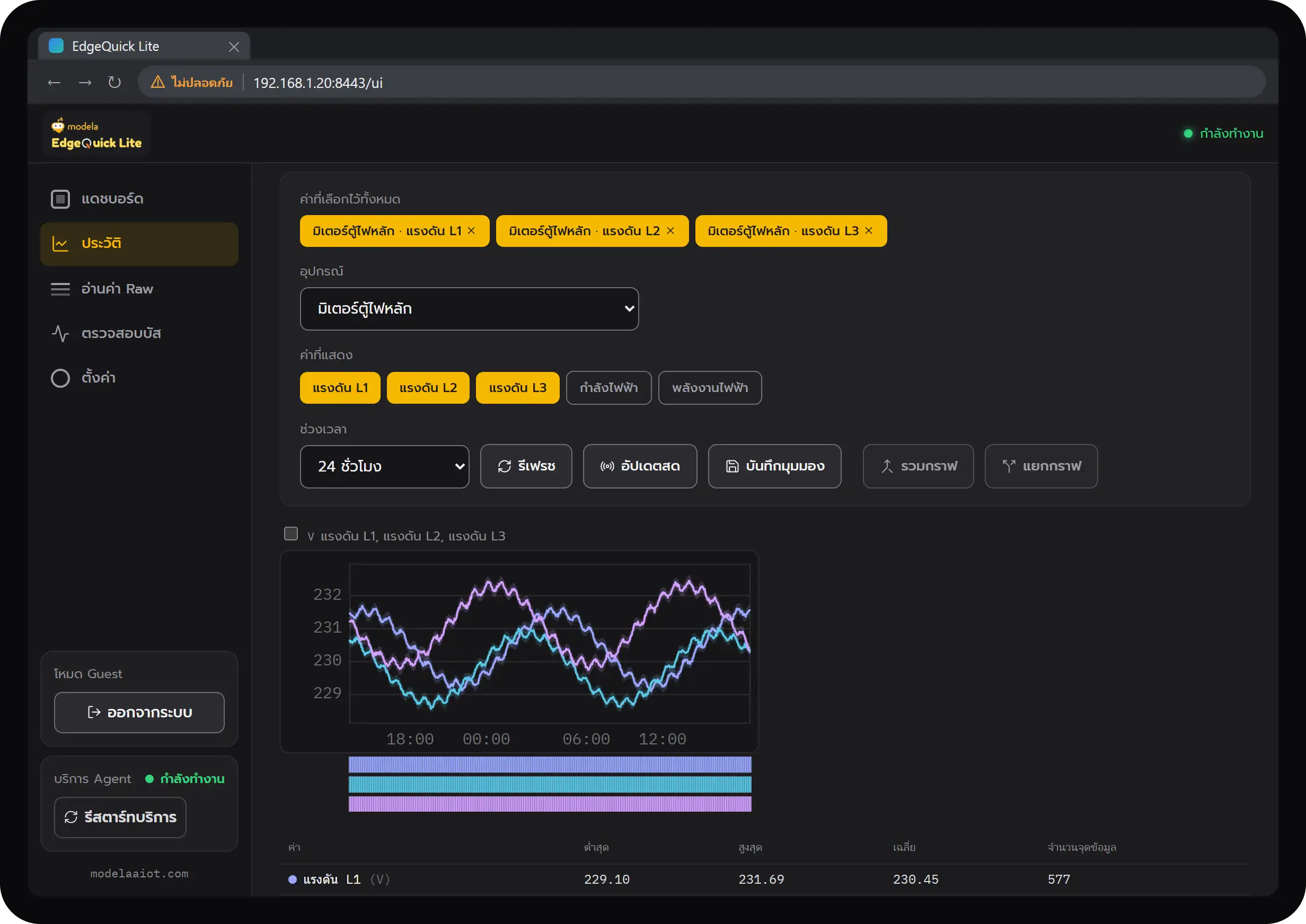Click the pink-purple data bar under the chart

point(550,804)
